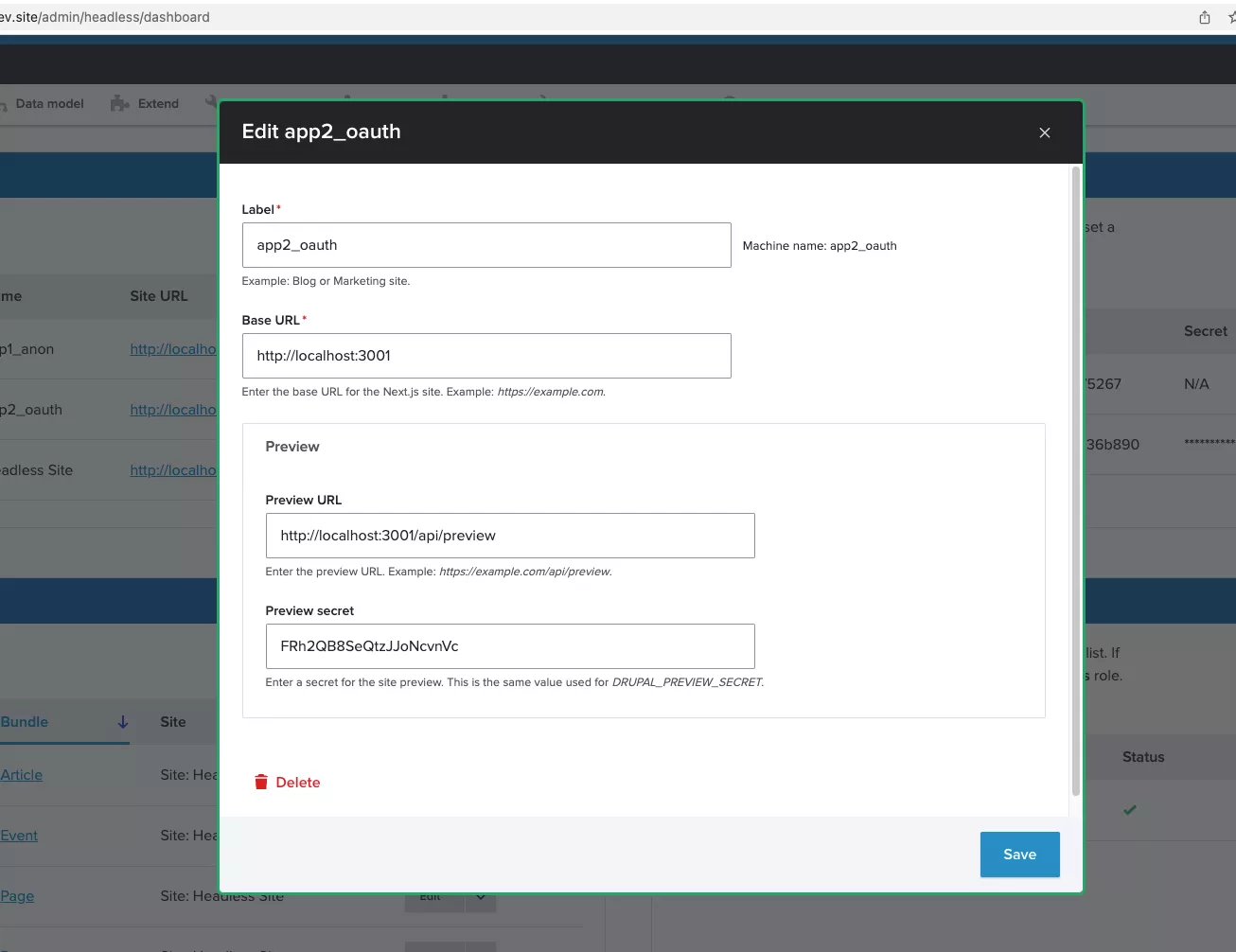1236x952 pixels.
Task: Click the browser share icon
Action: [x=1204, y=17]
